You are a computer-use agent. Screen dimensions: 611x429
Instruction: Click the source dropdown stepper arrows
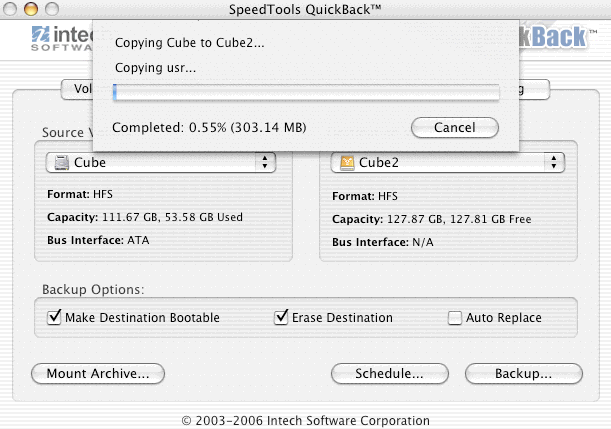point(265,162)
